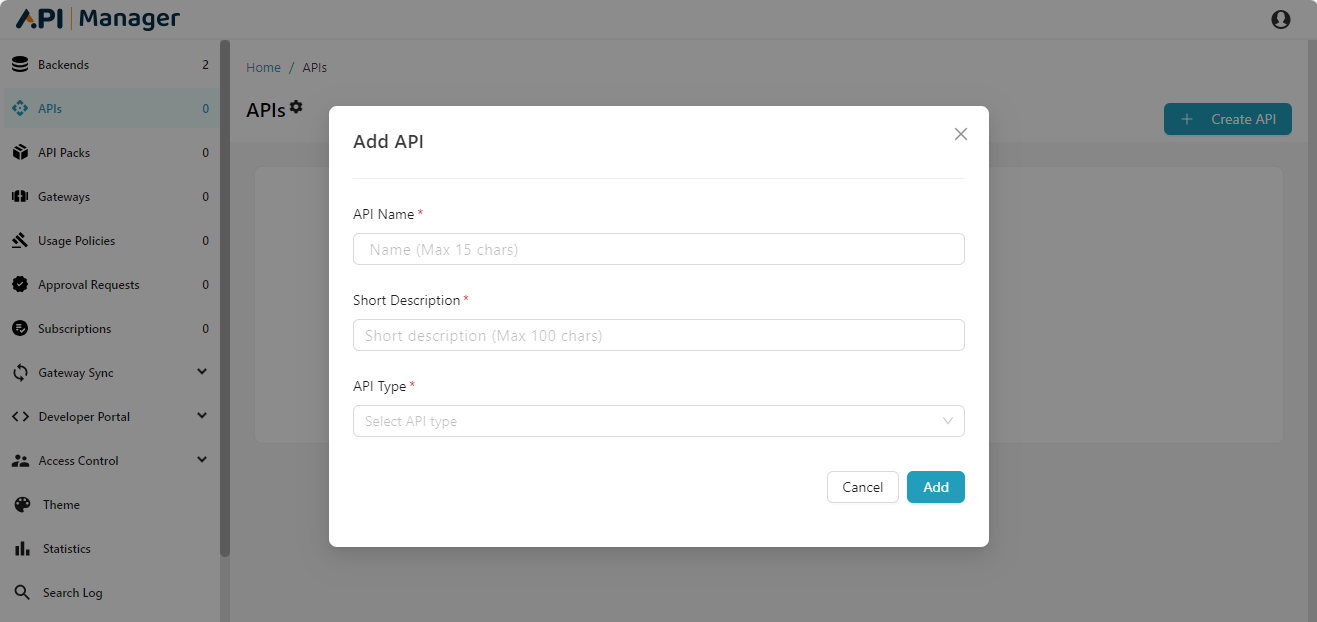This screenshot has height=622, width=1317.
Task: Open the API Type dropdown
Action: [x=658, y=421]
